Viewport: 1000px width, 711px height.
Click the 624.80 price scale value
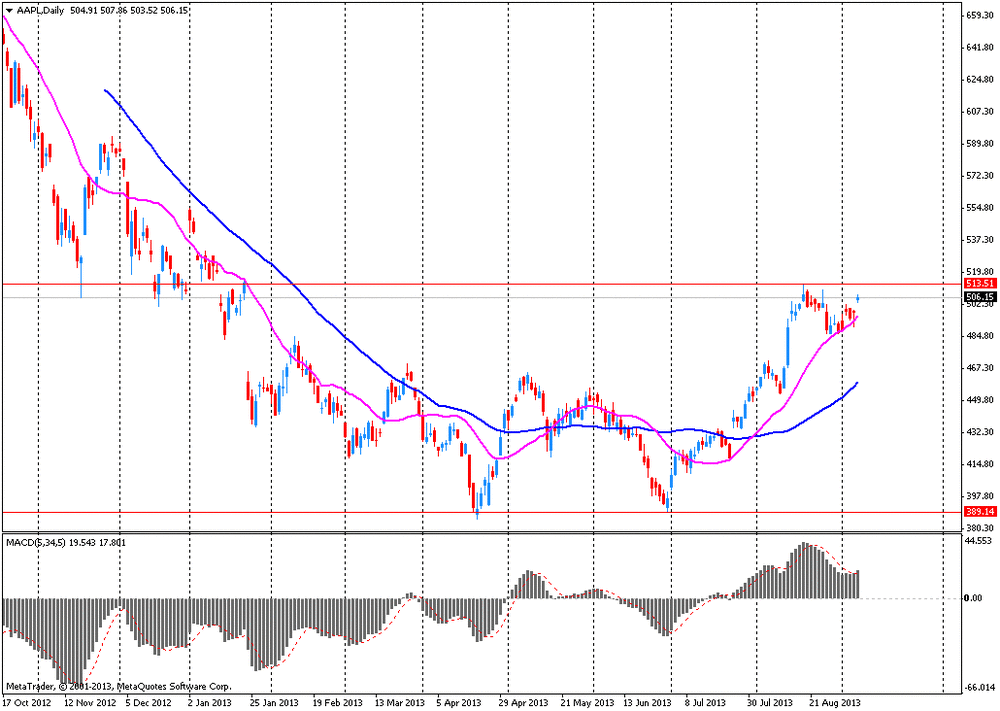980,80
